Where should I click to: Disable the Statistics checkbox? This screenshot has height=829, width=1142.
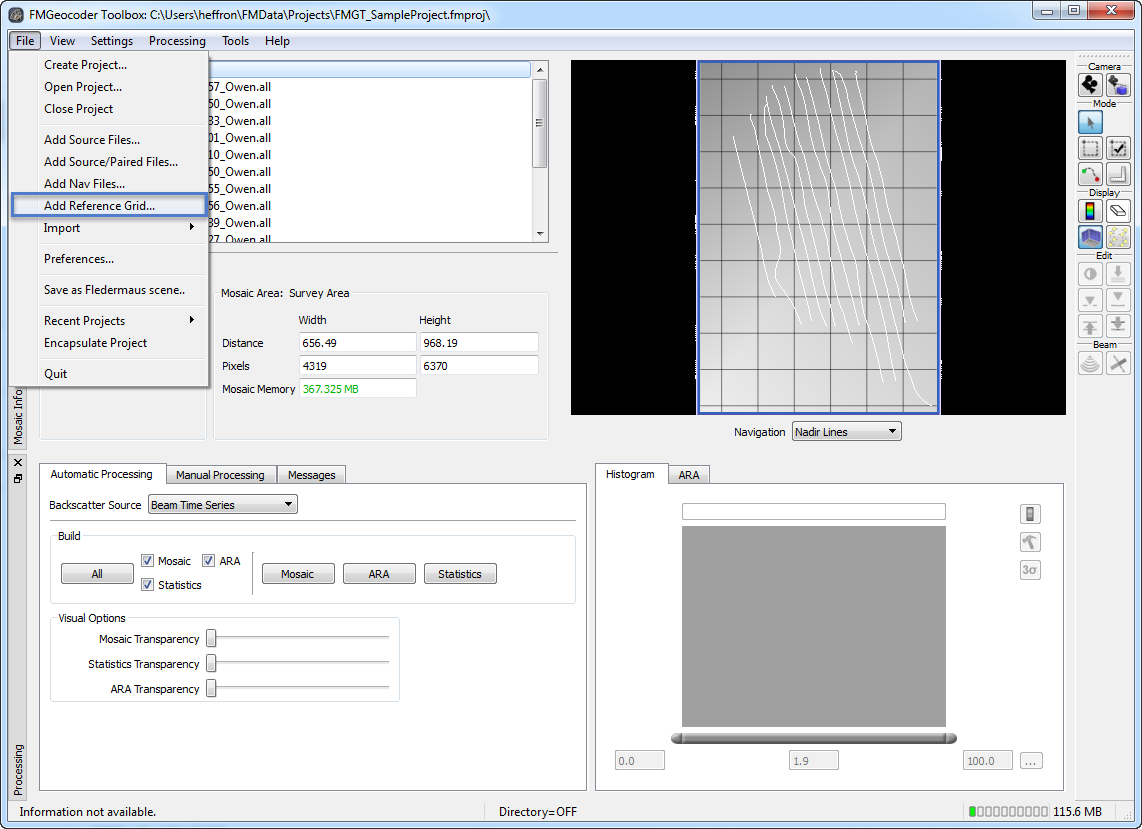coord(148,585)
